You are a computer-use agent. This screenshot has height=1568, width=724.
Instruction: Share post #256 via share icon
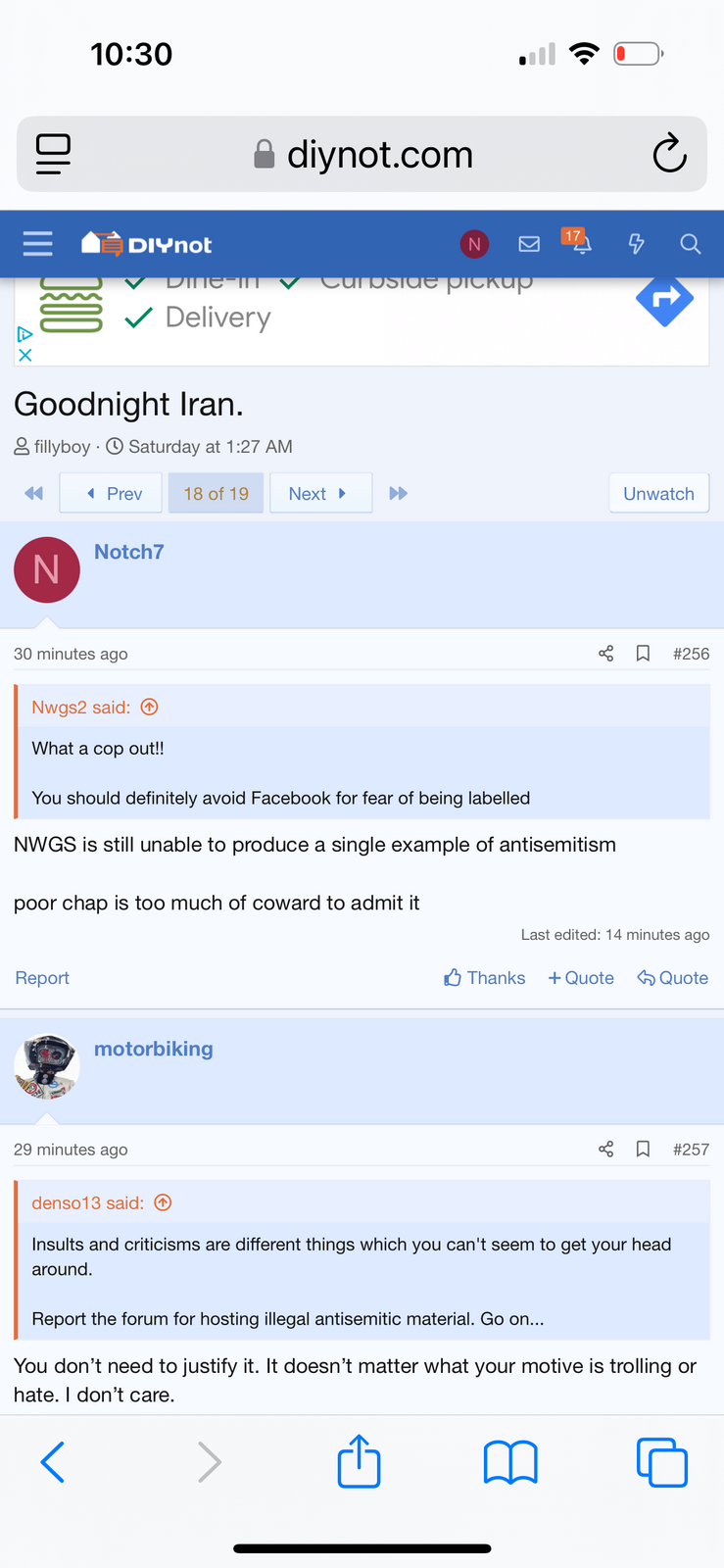point(606,654)
